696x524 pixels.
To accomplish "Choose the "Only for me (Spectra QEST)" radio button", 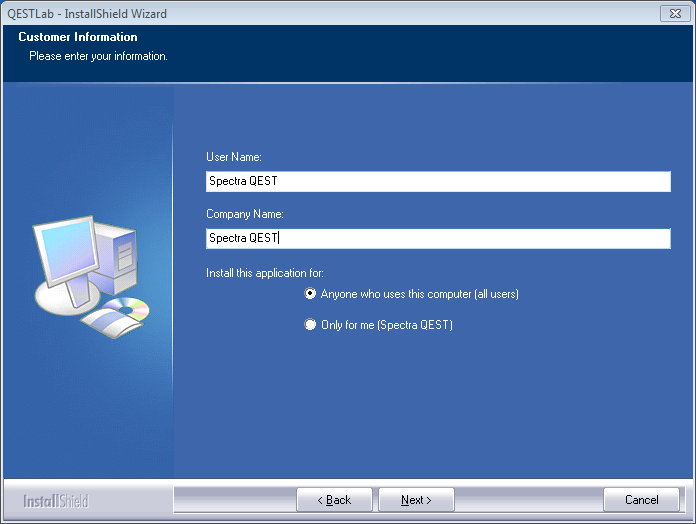I will coord(311,325).
